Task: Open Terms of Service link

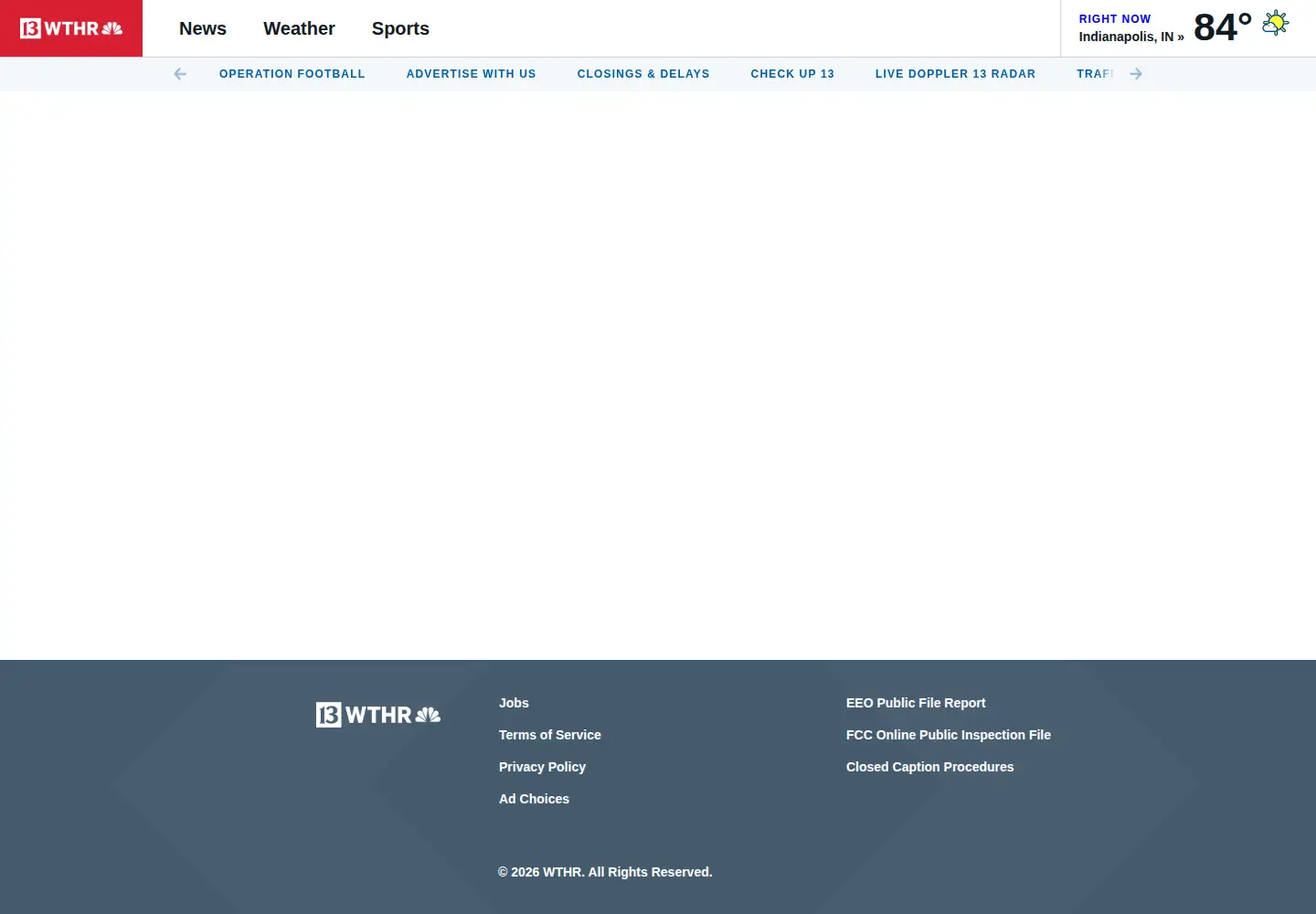Action: point(550,735)
